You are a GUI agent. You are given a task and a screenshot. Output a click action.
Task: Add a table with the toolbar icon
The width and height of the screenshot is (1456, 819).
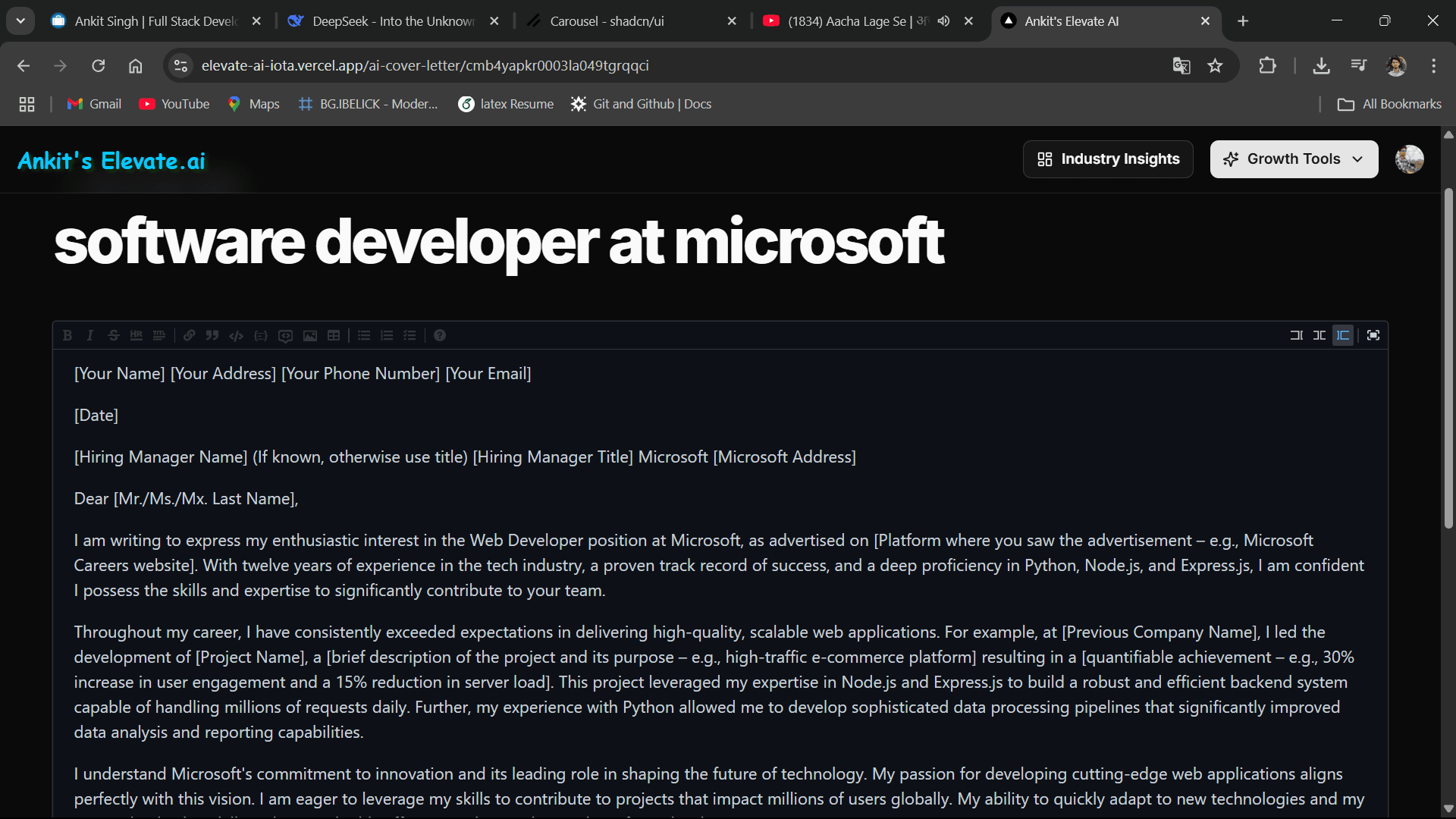(334, 335)
